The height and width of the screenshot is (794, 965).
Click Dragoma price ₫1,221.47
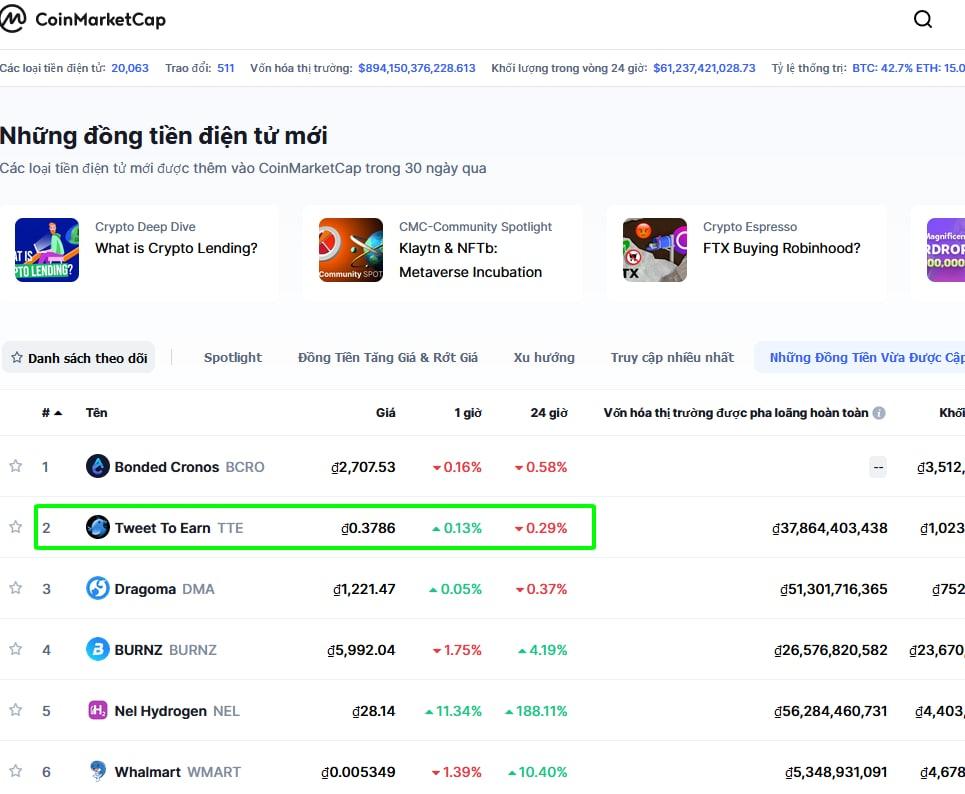click(x=364, y=588)
